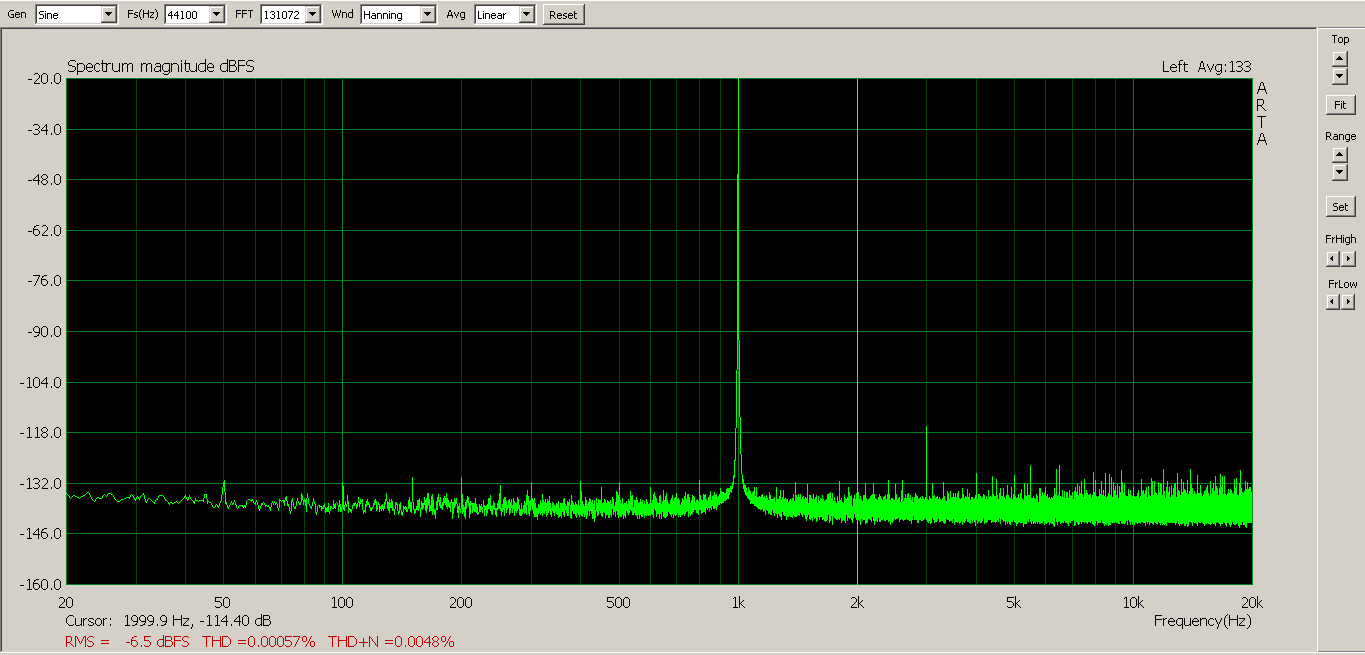Click FrLow left arrow
Image resolution: width=1365 pixels, height=655 pixels.
pos(1332,302)
